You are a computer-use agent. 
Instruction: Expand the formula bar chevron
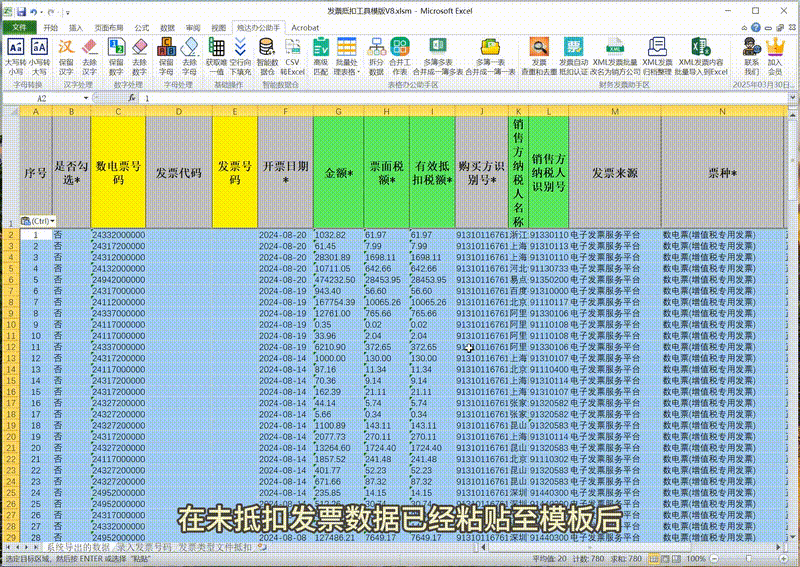click(792, 98)
